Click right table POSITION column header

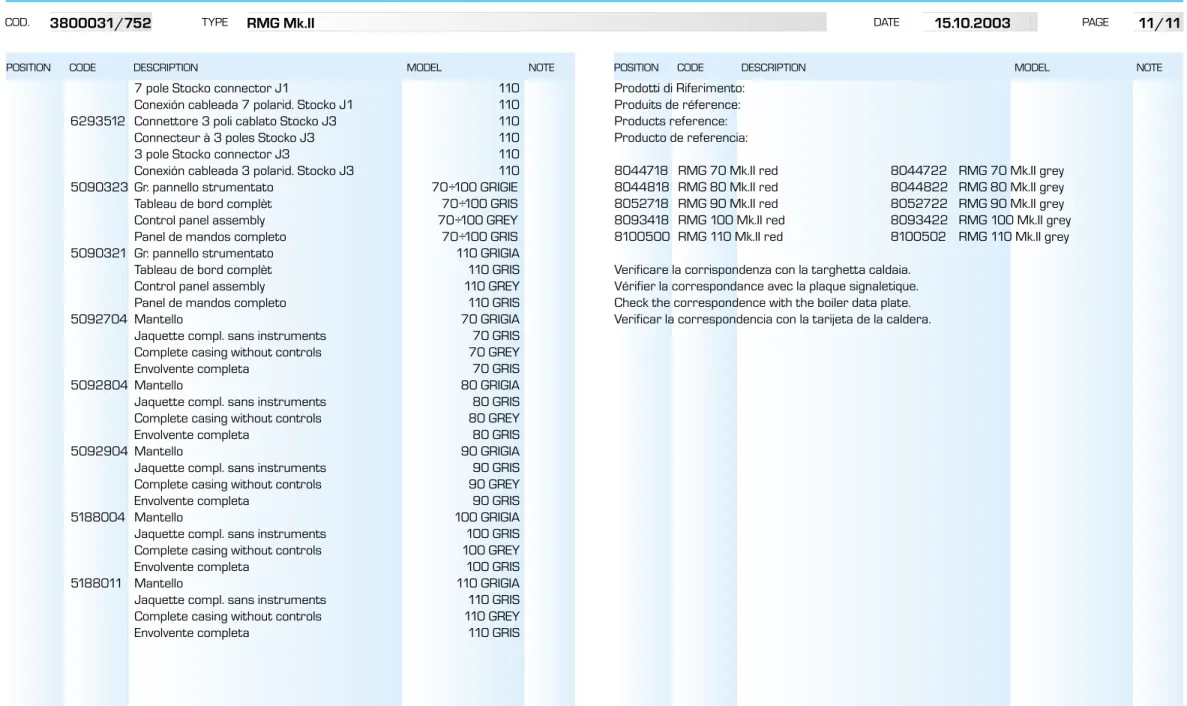[636, 67]
